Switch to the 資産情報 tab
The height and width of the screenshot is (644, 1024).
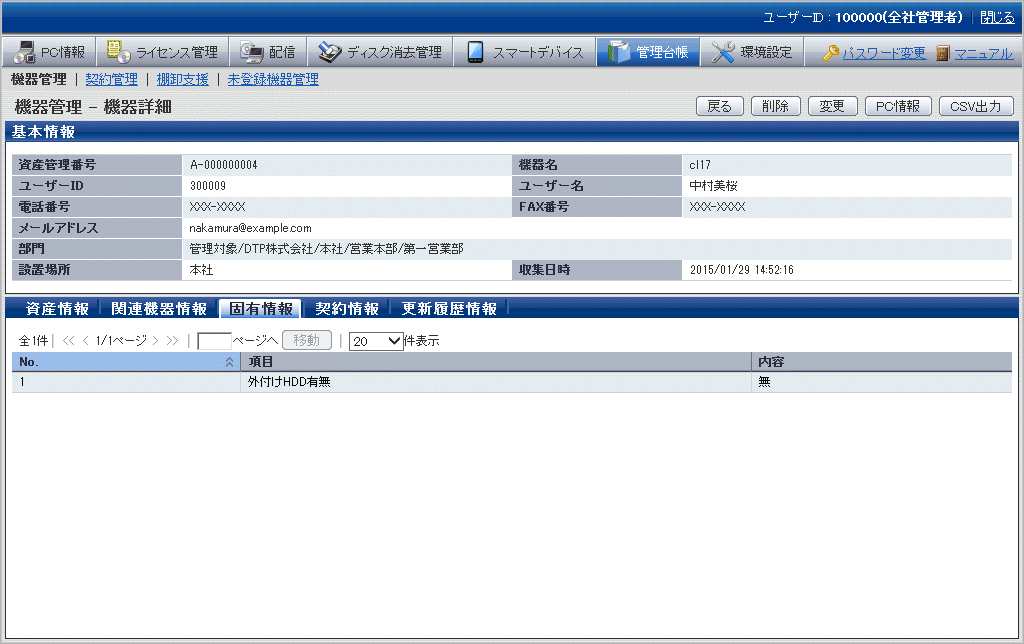click(57, 308)
